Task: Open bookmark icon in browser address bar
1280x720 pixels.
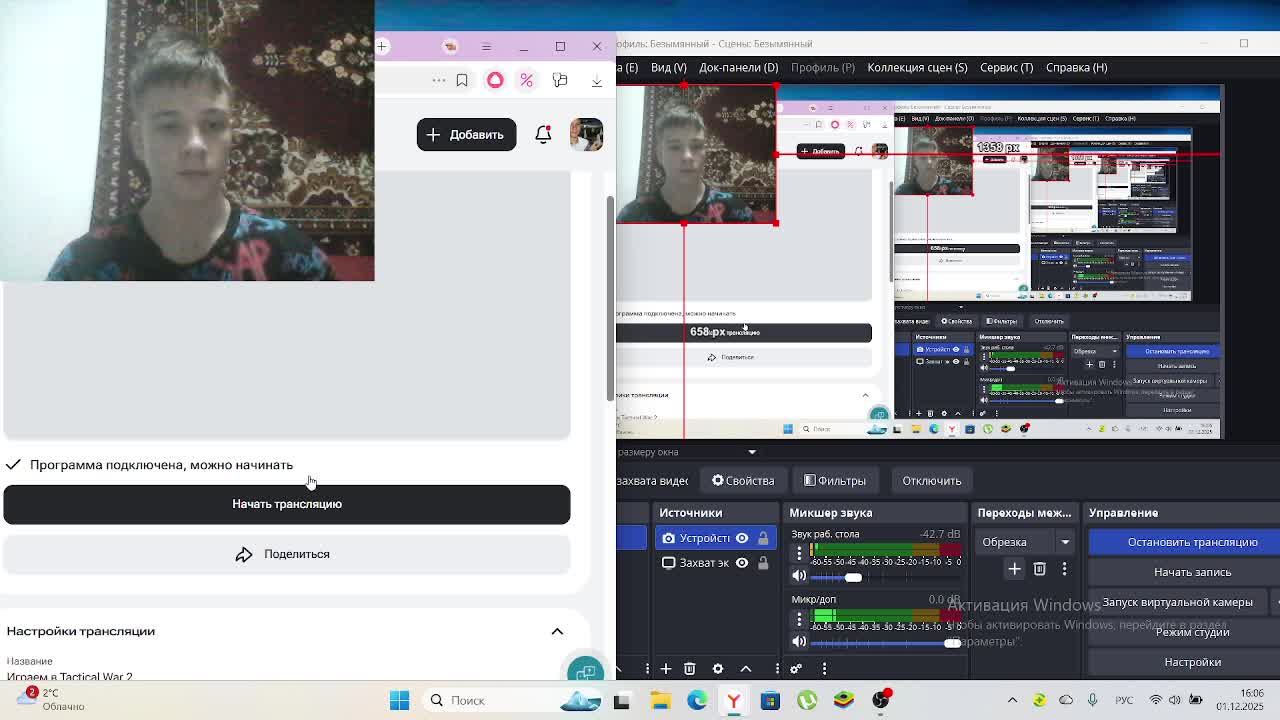Action: click(462, 80)
